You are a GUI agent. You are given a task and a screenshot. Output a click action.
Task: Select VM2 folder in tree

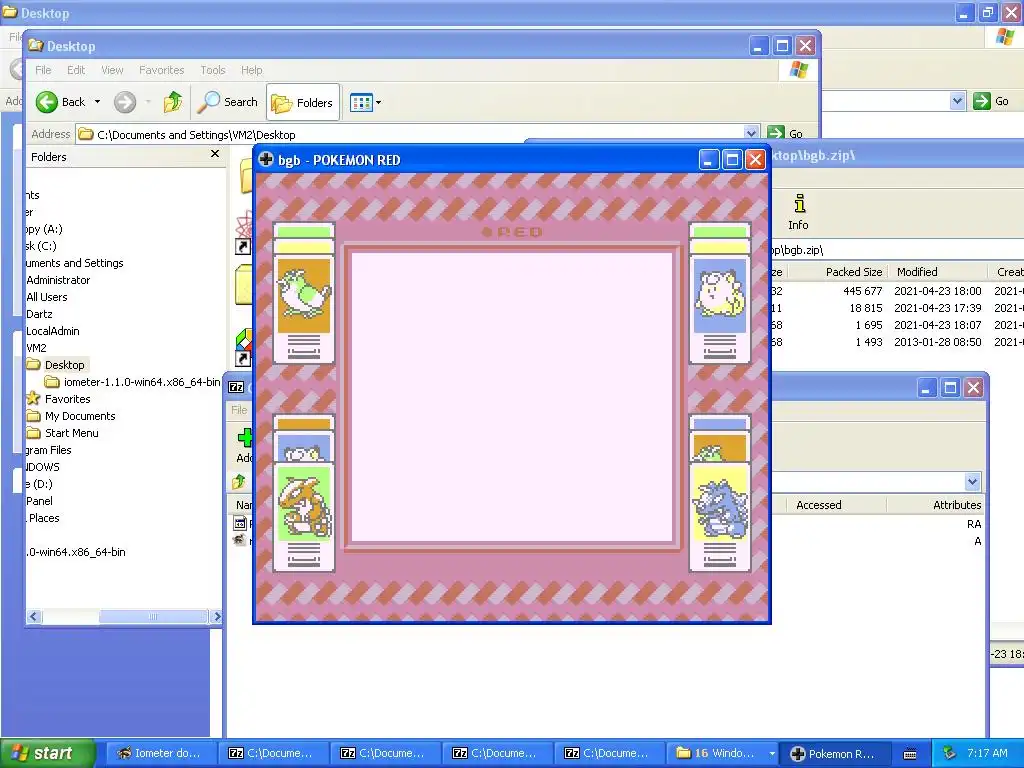(x=36, y=348)
